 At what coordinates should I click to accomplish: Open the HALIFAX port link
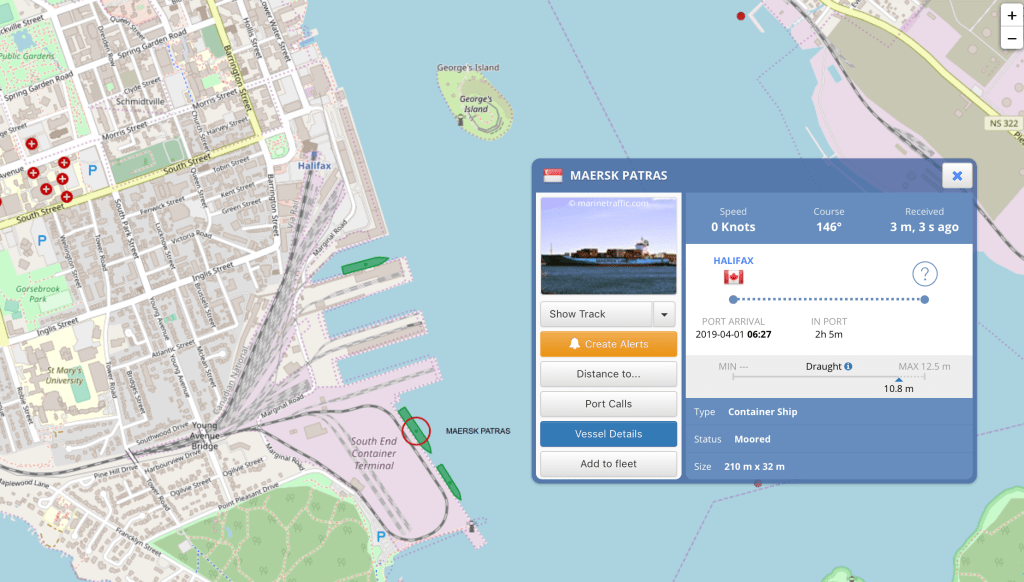[x=733, y=260]
